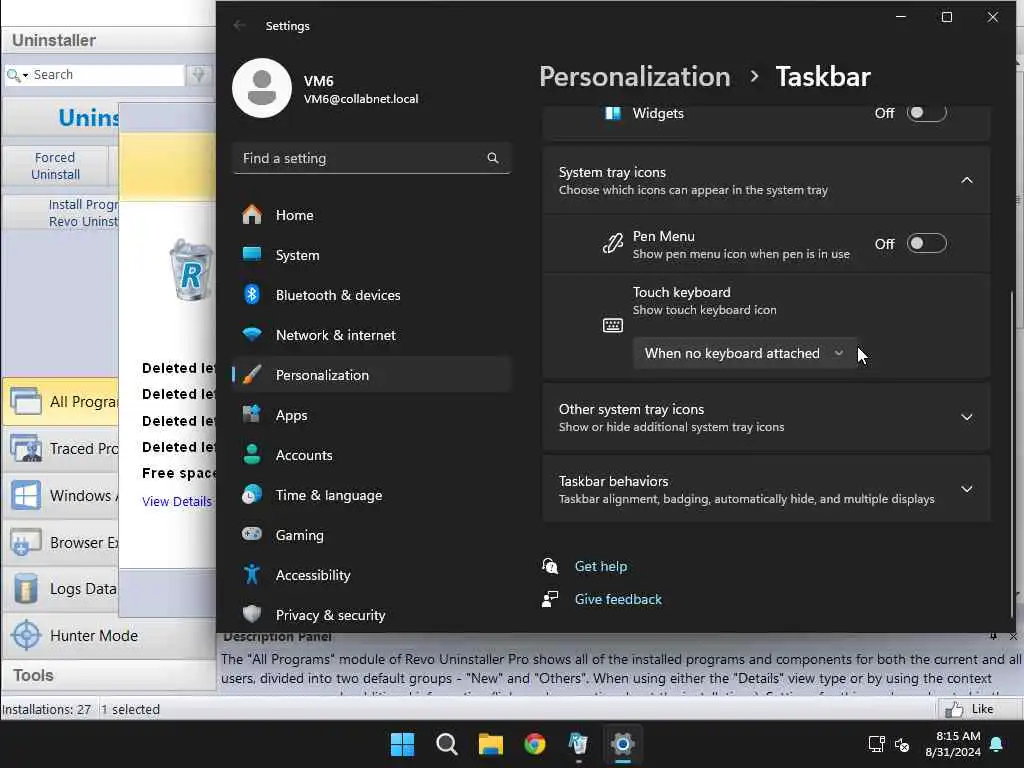The width and height of the screenshot is (1024, 768).
Task: Open Home in Settings sidebar
Action: click(371, 215)
